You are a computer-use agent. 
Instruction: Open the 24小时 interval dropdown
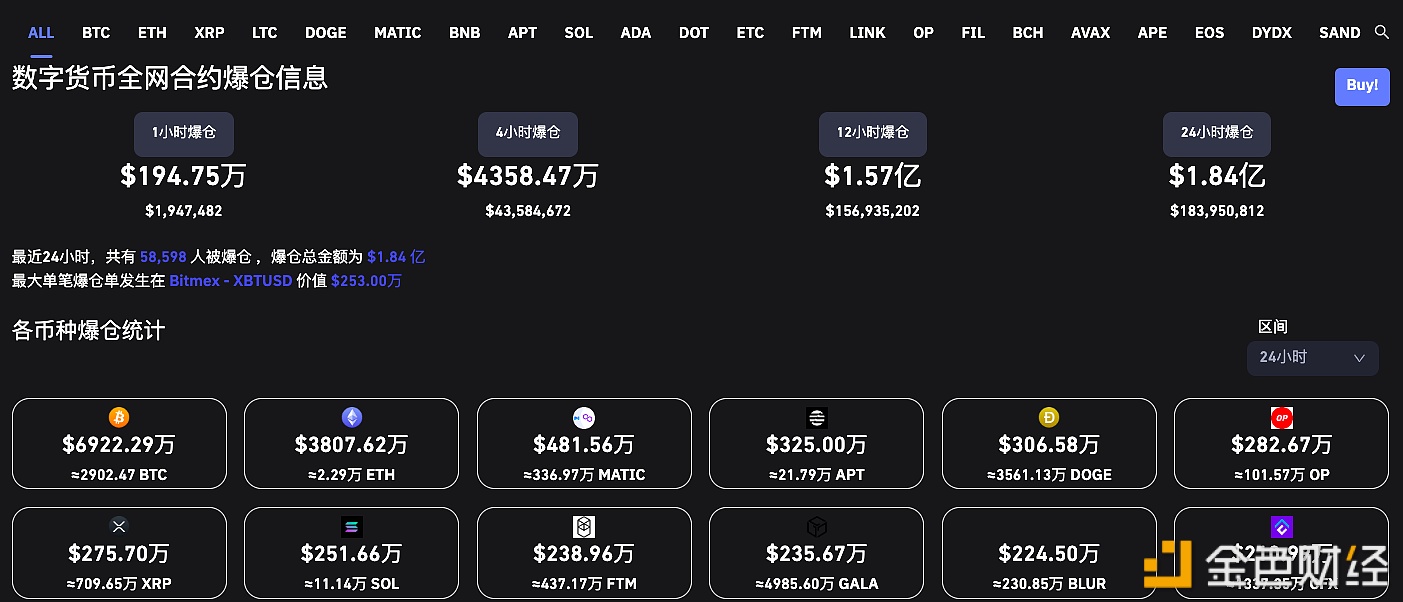click(1312, 358)
